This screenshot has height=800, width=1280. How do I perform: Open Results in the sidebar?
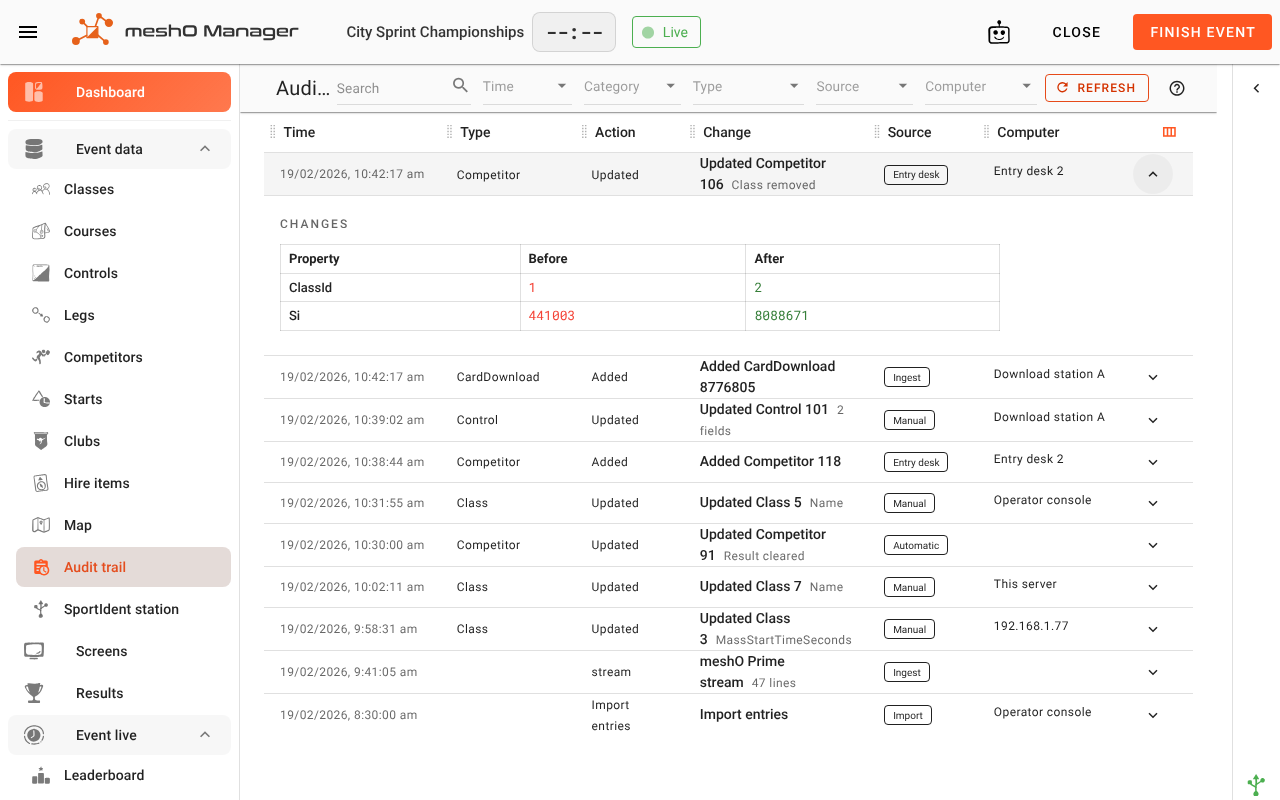pos(120,693)
